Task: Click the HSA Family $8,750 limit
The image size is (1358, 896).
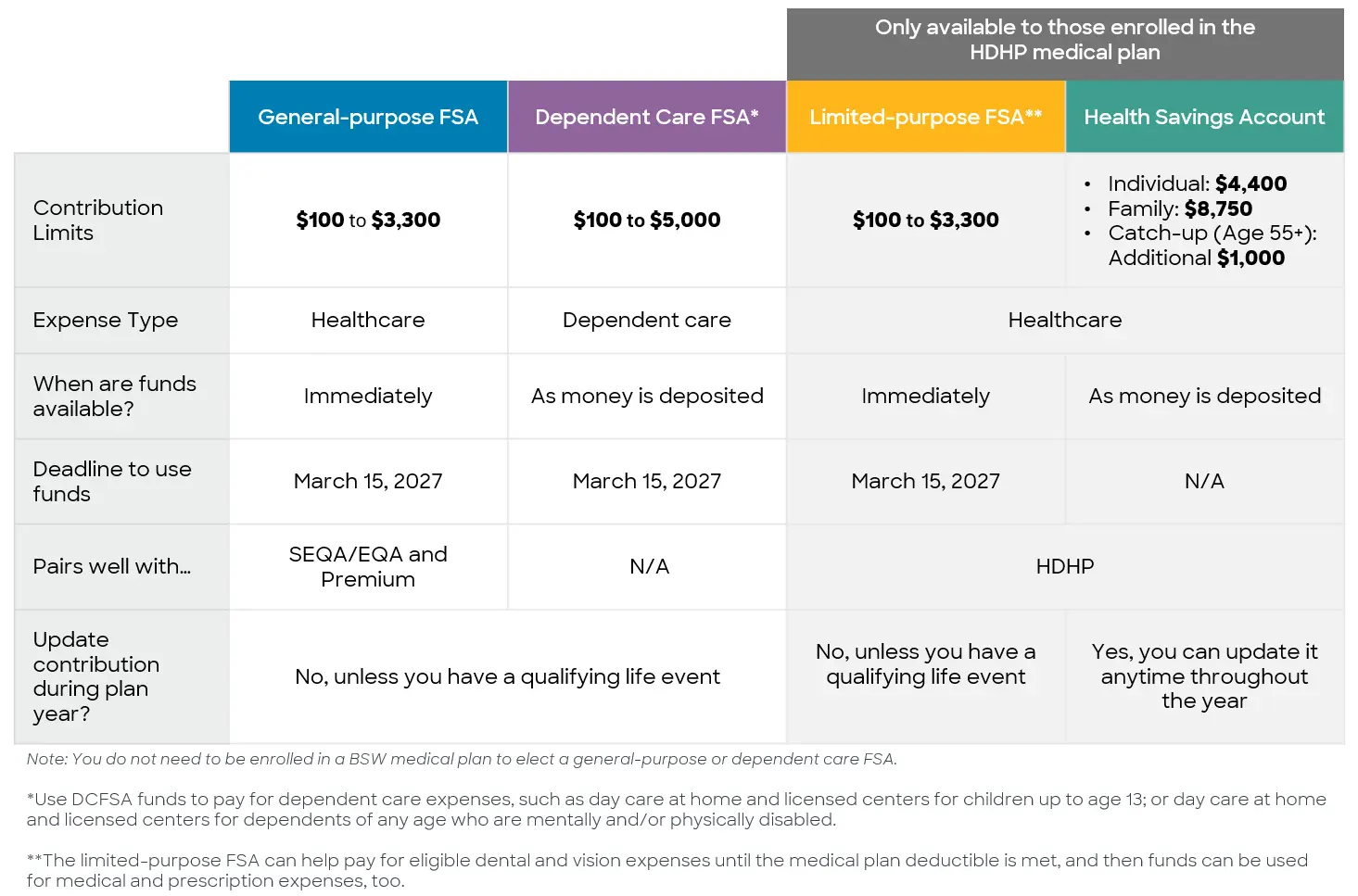Action: (1179, 208)
